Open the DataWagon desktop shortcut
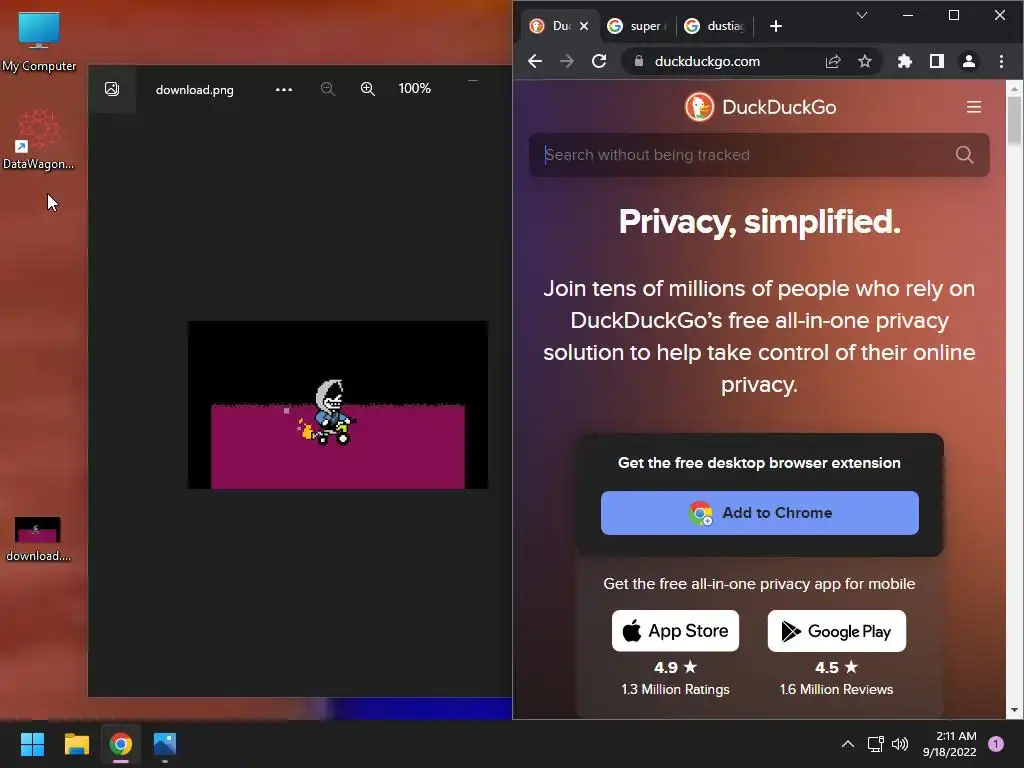 pyautogui.click(x=38, y=139)
